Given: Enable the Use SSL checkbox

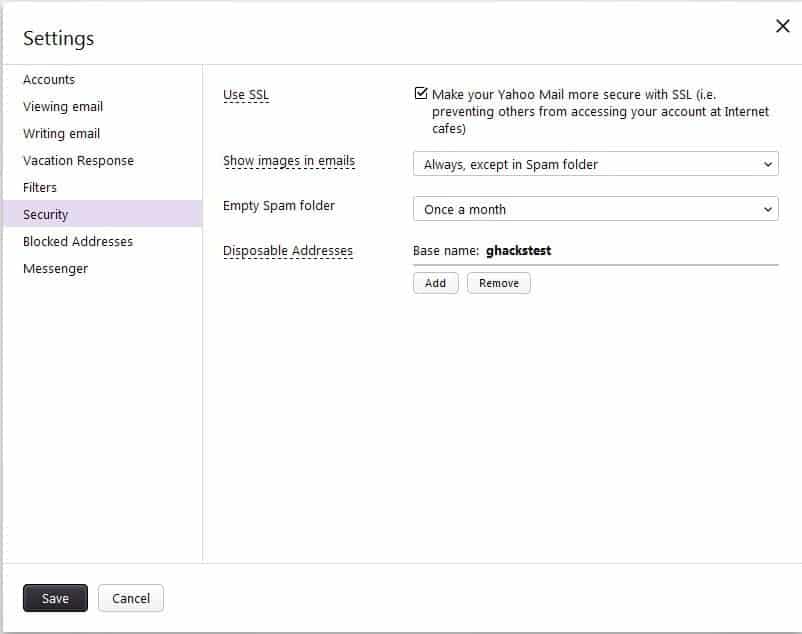Looking at the screenshot, I should coord(421,94).
